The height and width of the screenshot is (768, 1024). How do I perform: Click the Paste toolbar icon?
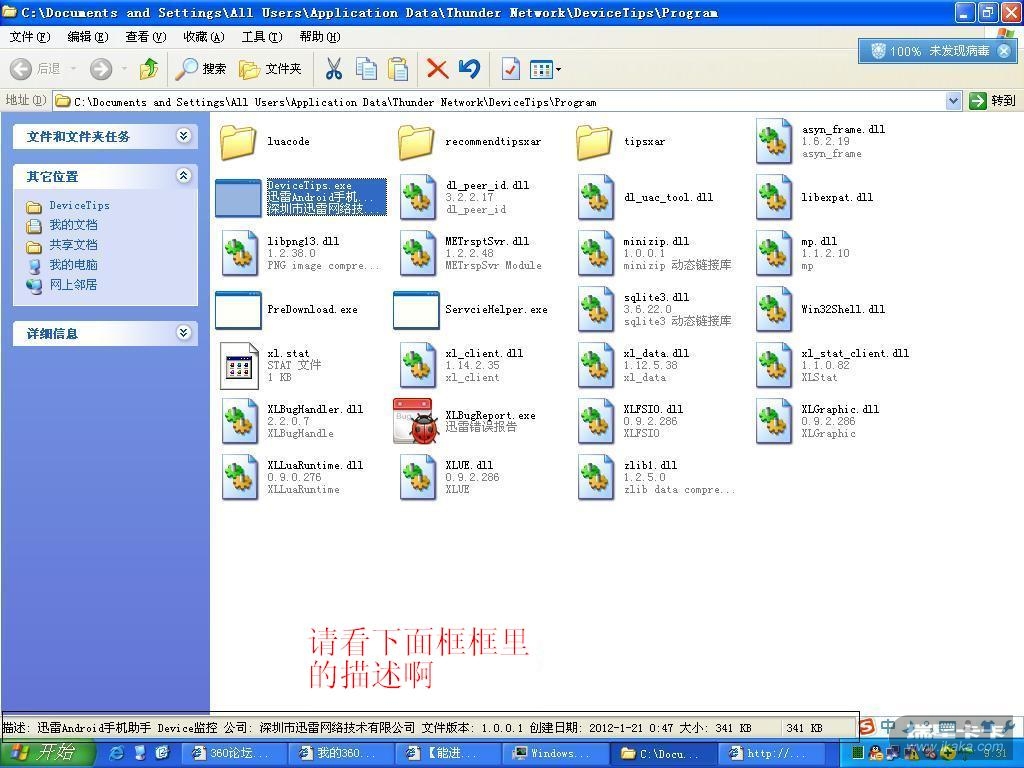[x=398, y=69]
